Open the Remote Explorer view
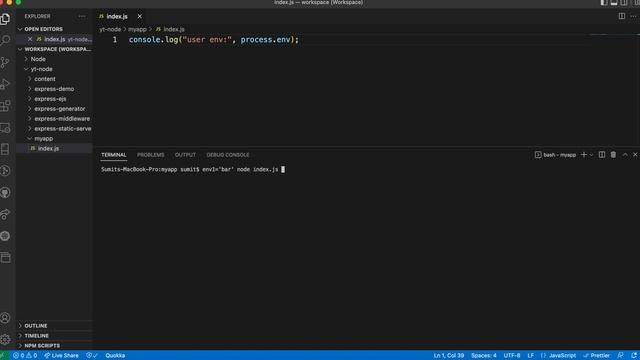 click(5, 127)
